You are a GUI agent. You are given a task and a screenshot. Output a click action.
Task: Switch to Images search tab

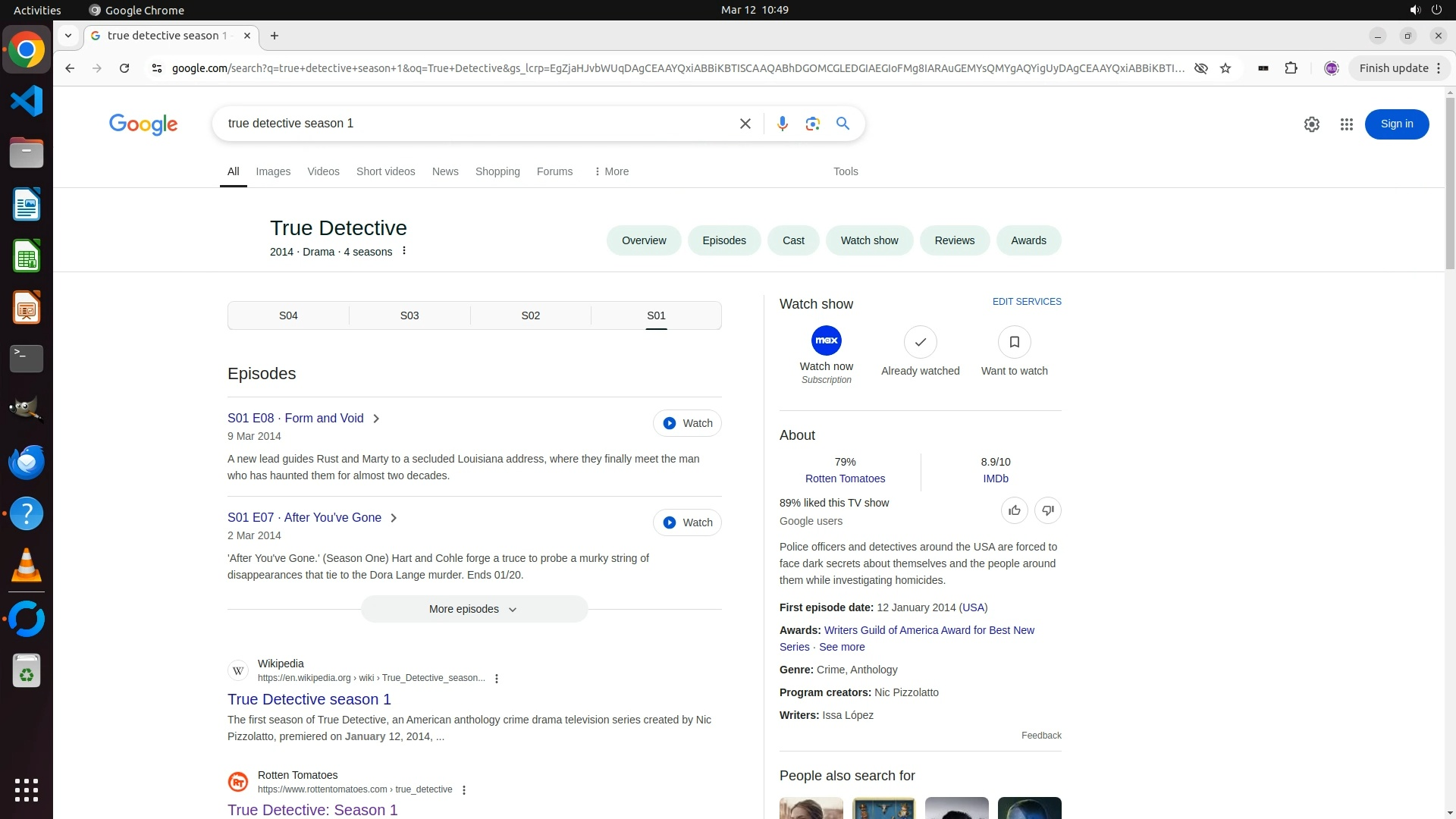click(x=273, y=171)
